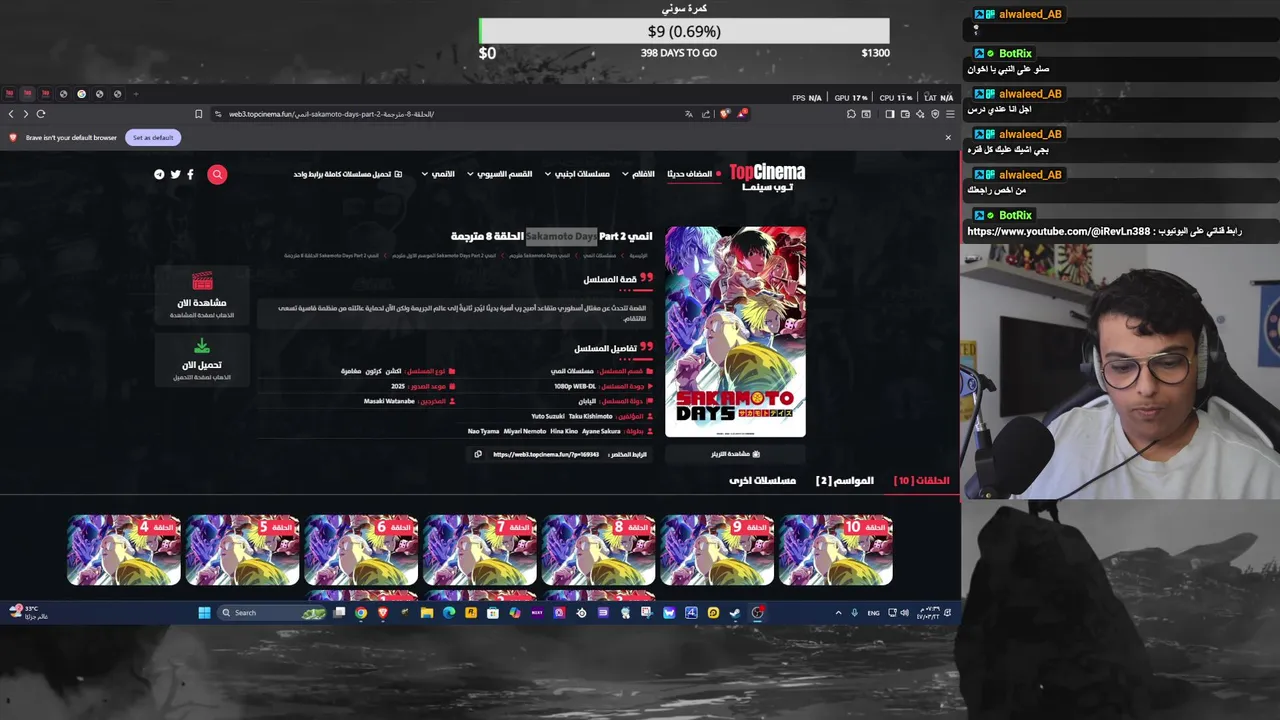Open TopCinema's Twitter icon
This screenshot has height=720, width=1280.
175,174
